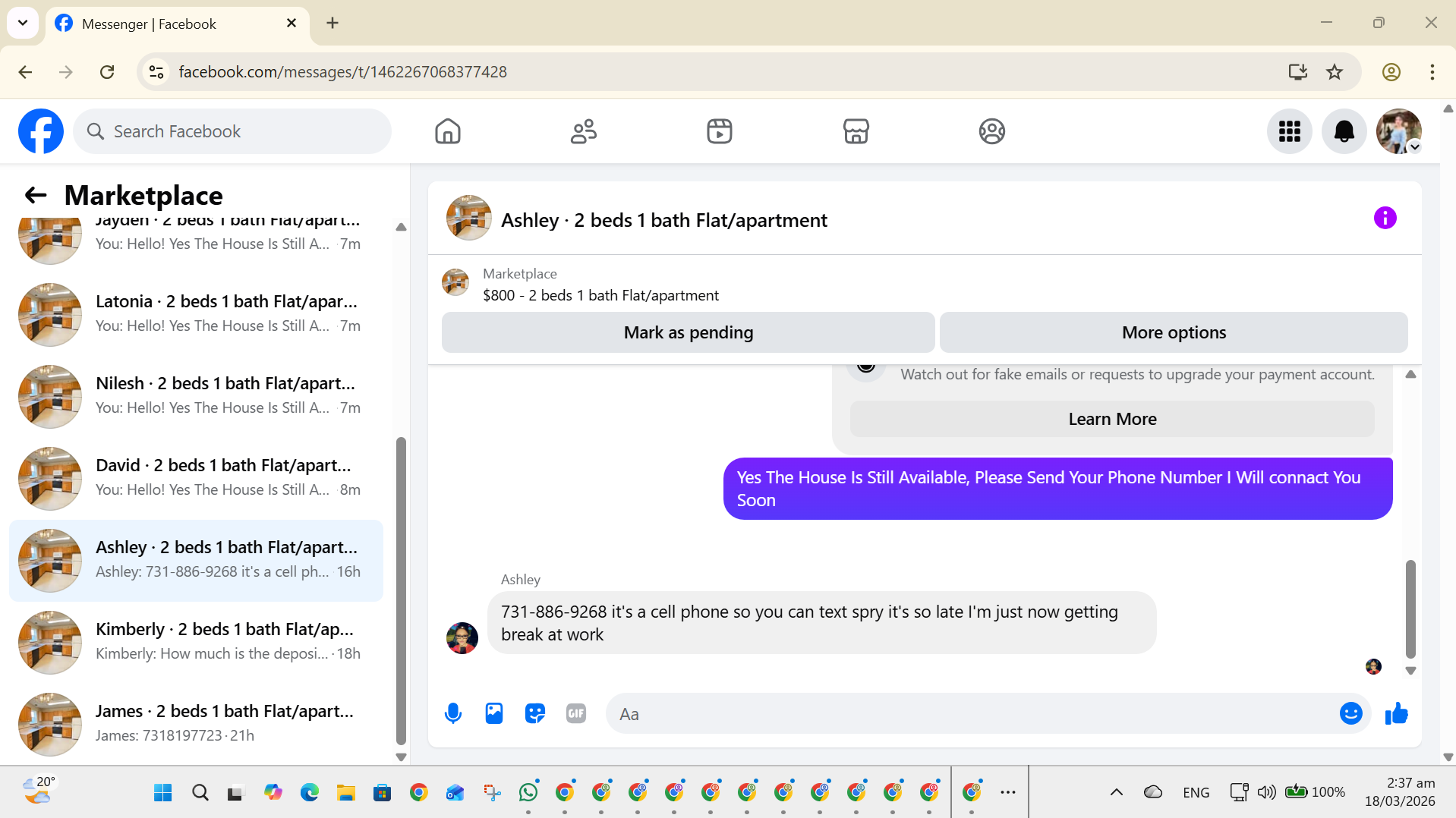Send a thumbs-up like
Viewport: 1456px width, 818px height.
tap(1396, 713)
